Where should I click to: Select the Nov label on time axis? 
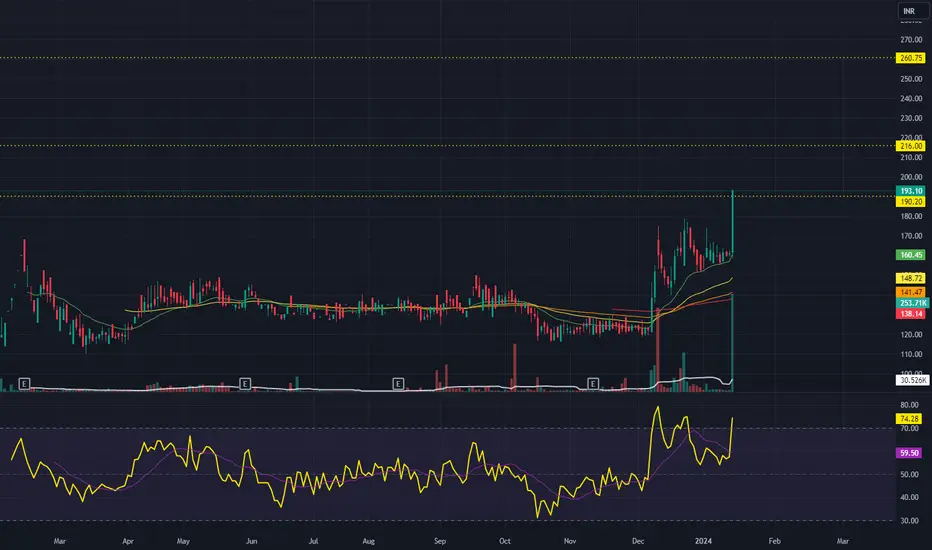(x=570, y=541)
